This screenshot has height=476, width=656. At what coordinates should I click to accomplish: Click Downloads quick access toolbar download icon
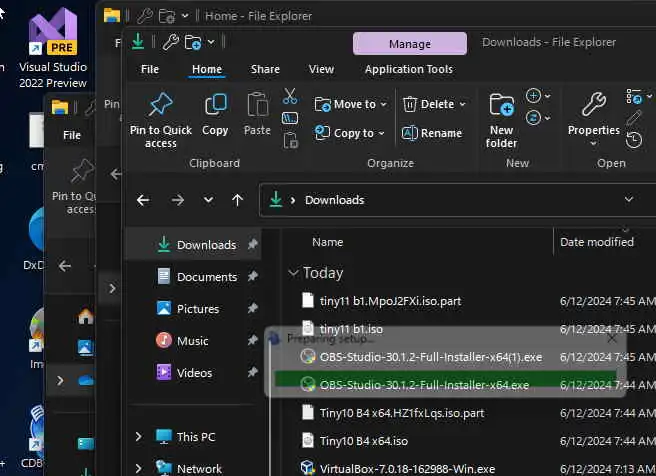pyautogui.click(x=138, y=42)
